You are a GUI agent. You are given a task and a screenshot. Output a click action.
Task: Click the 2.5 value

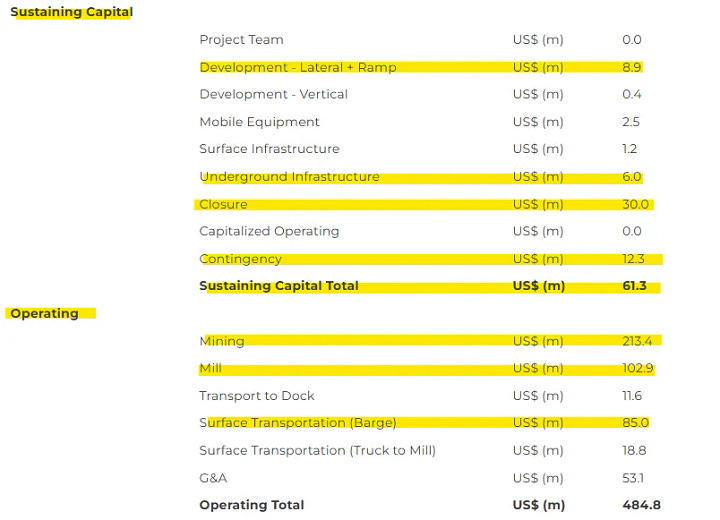tap(631, 122)
